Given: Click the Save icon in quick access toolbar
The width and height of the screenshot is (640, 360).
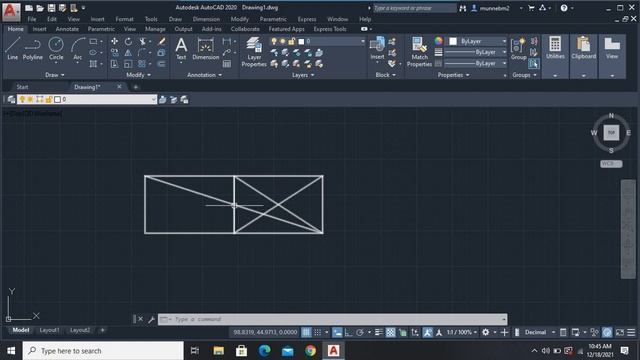Looking at the screenshot, I should pyautogui.click(x=51, y=8).
